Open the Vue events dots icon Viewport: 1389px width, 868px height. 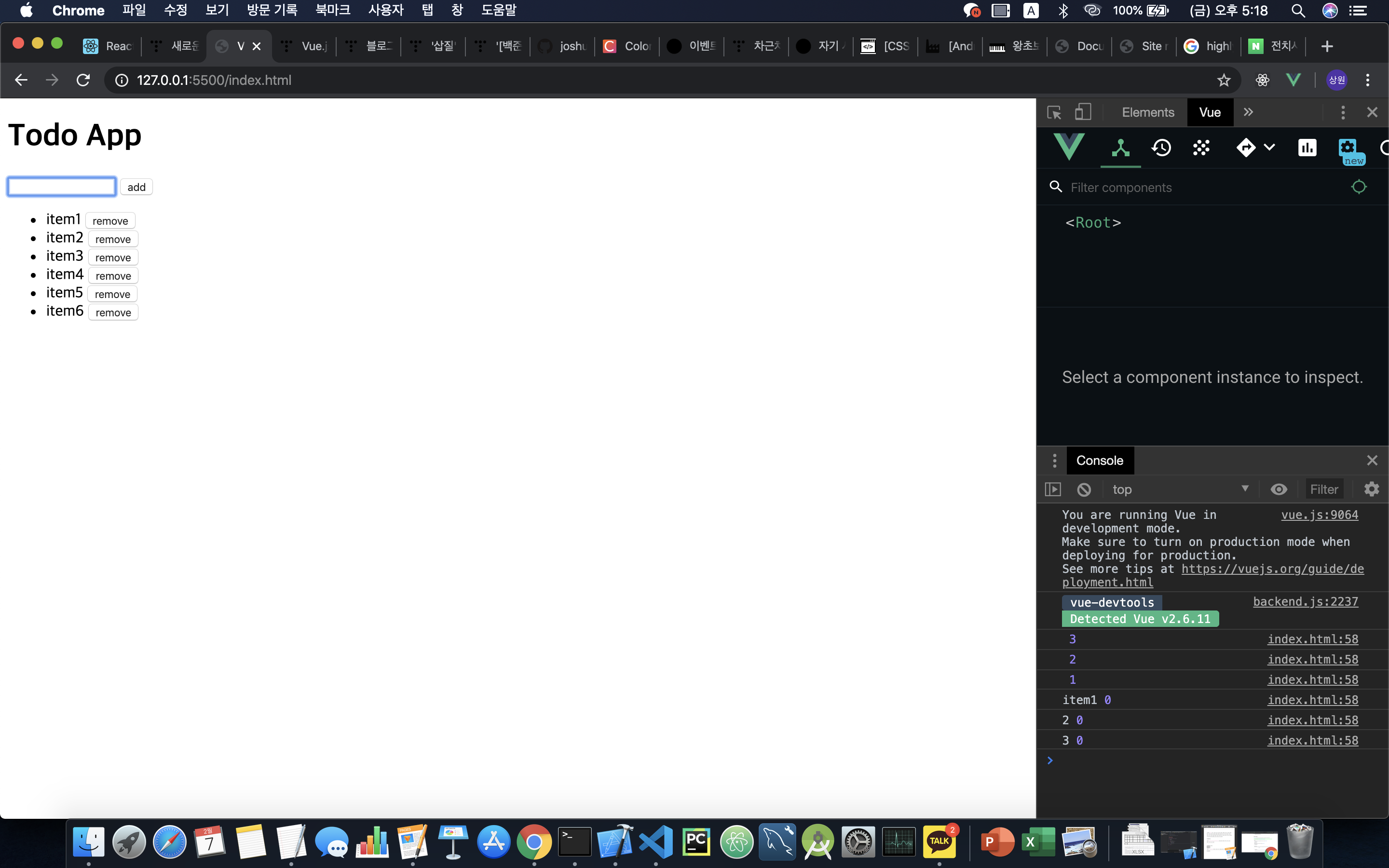[x=1201, y=148]
